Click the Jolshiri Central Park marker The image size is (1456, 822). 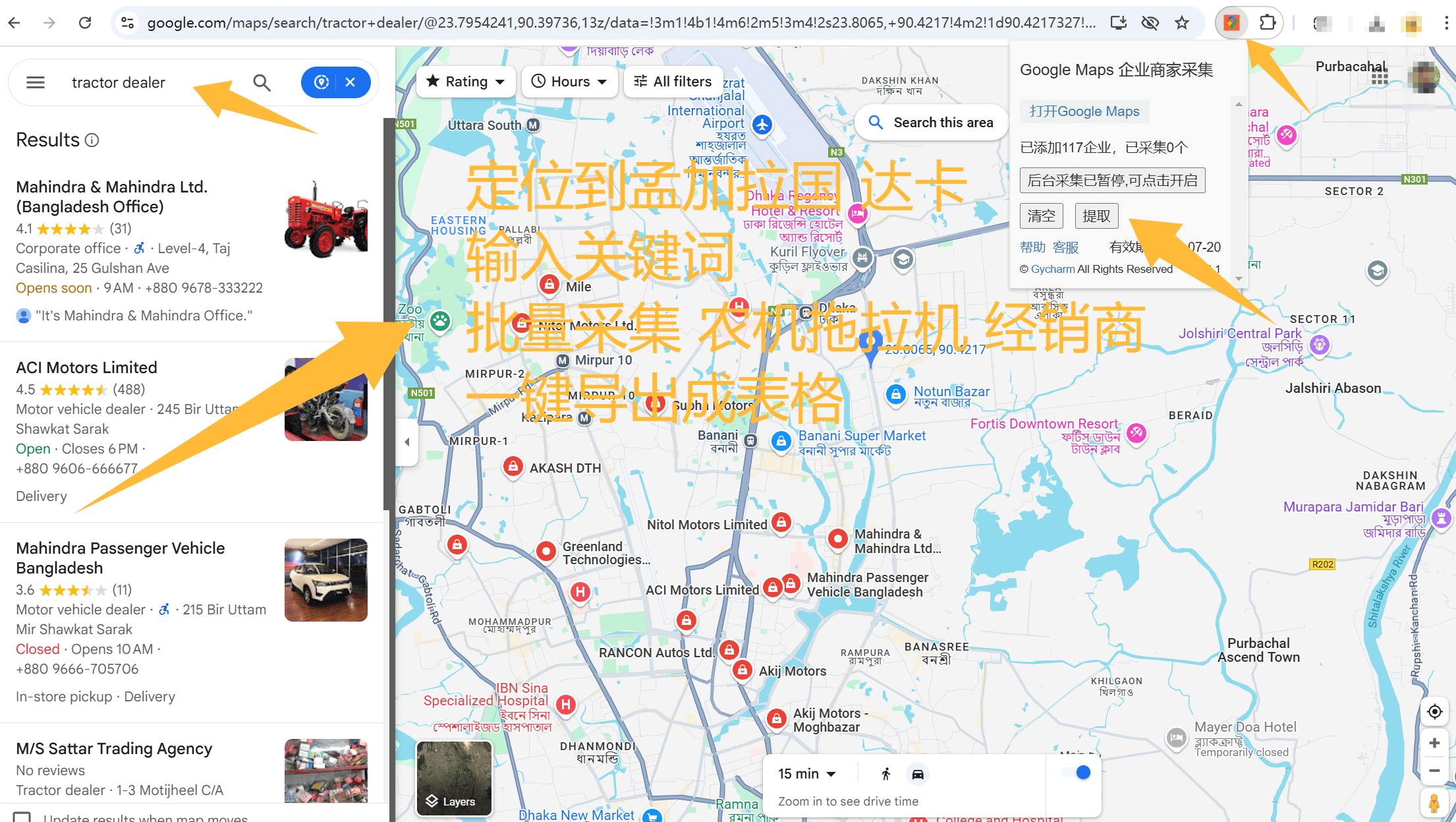coord(1319,345)
